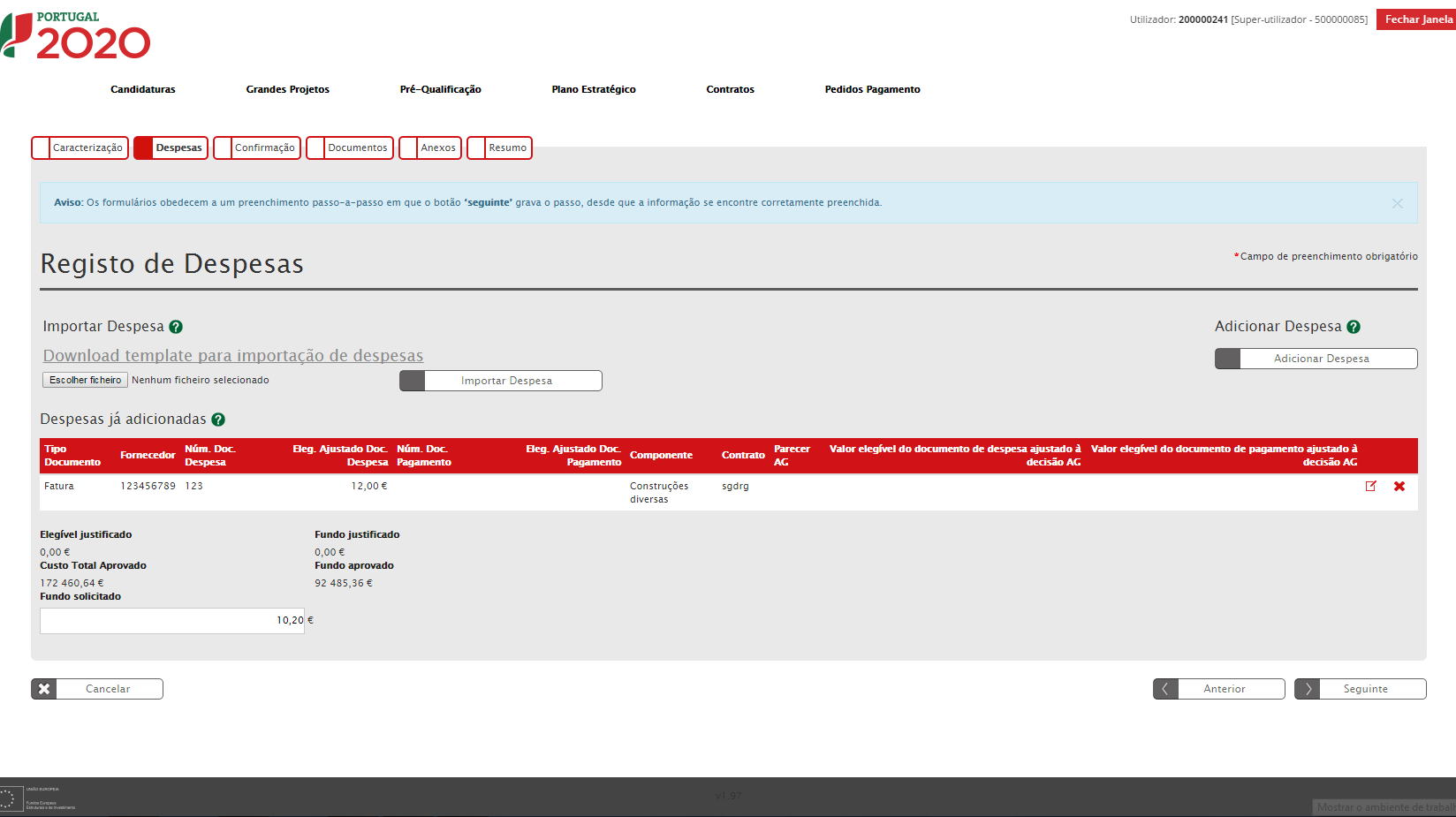Open help icon next to Adicionar Despesa
Viewport: 1456px width, 817px height.
(x=1354, y=327)
